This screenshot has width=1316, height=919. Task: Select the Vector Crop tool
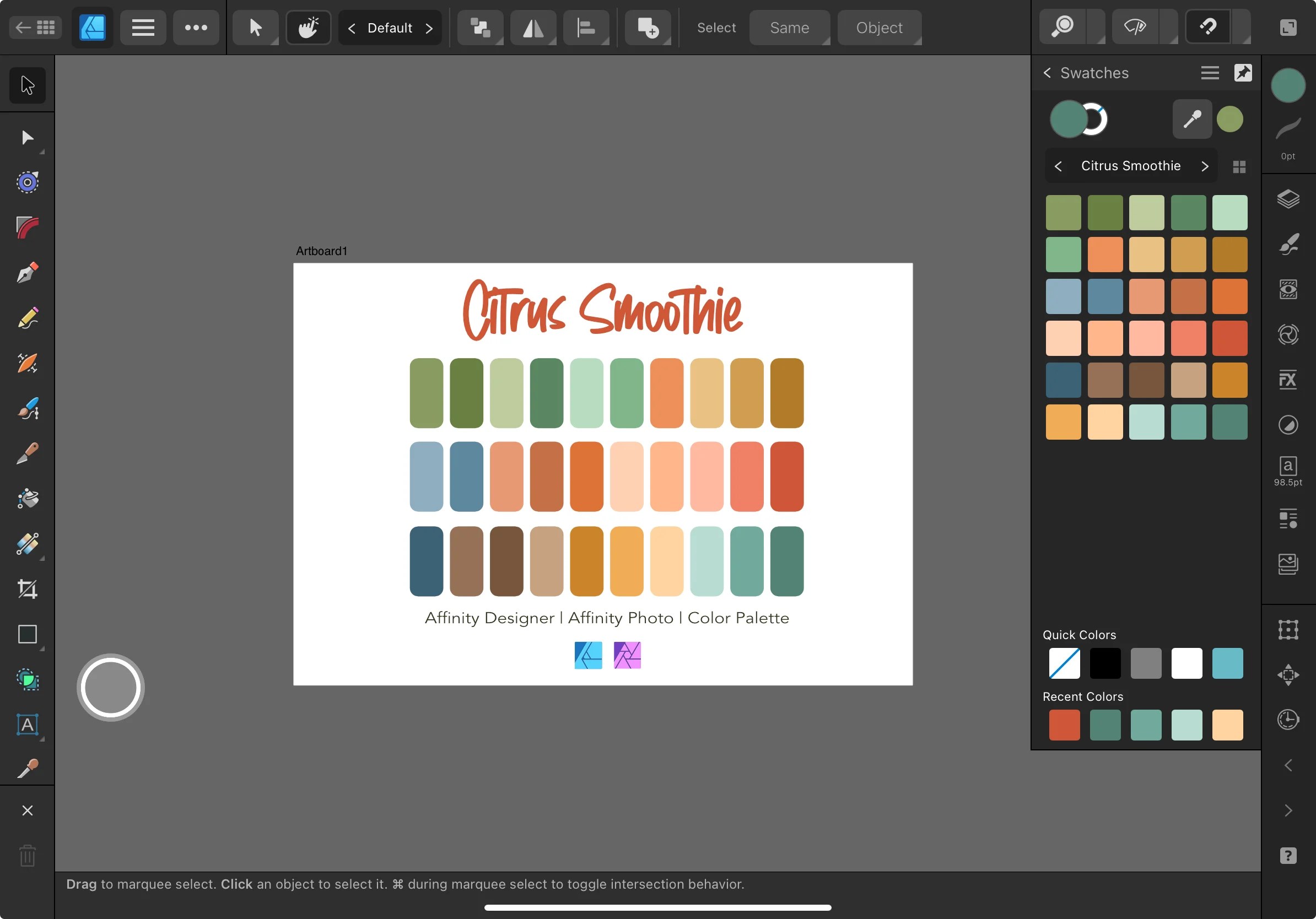click(28, 589)
